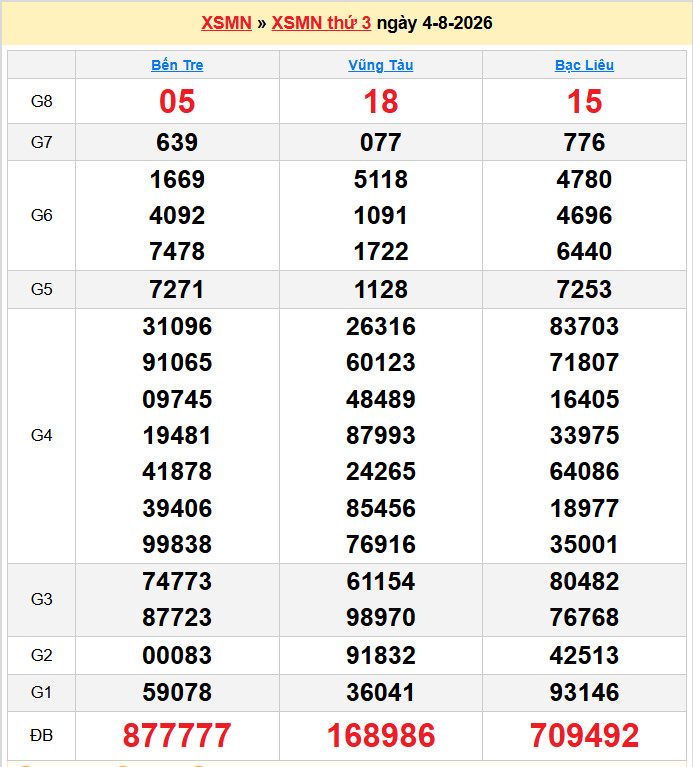Click the G2 row label
Image resolution: width=693 pixels, height=767 pixels.
click(42, 655)
